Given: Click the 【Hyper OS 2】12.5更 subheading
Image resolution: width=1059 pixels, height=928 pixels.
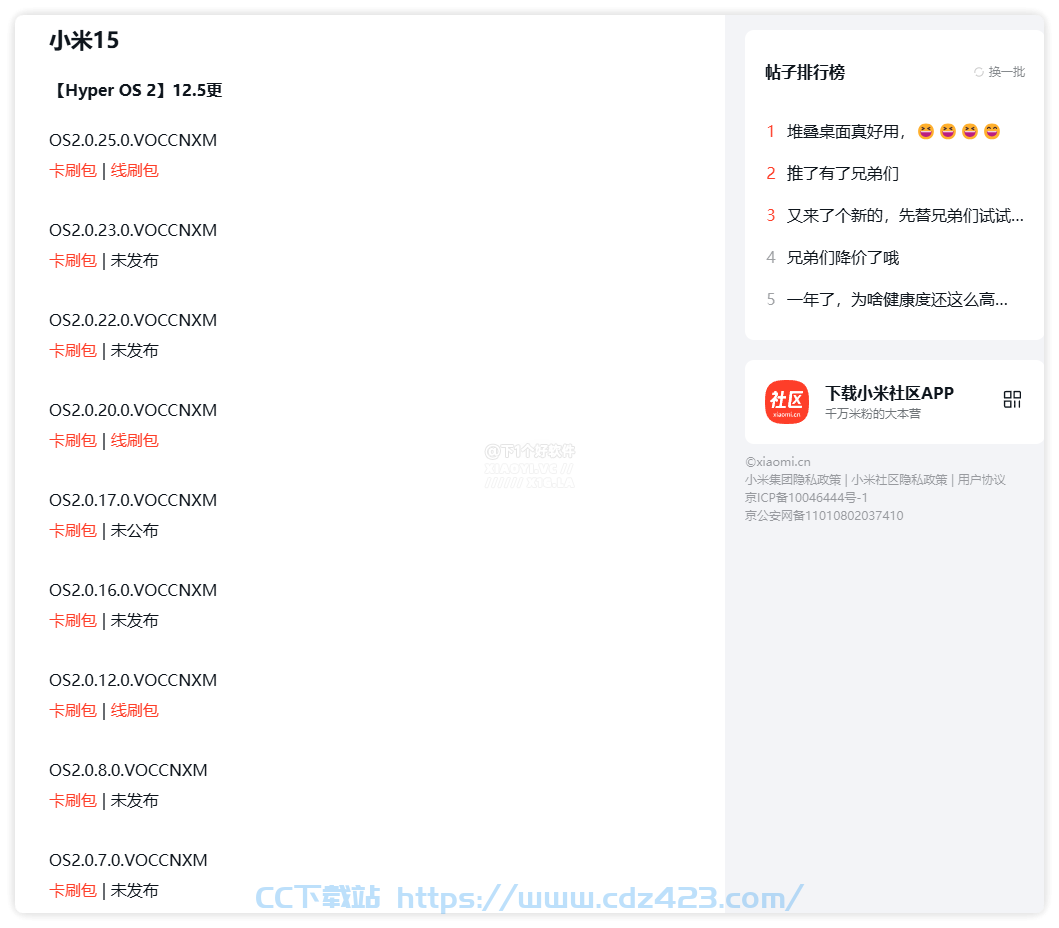Looking at the screenshot, I should point(136,90).
